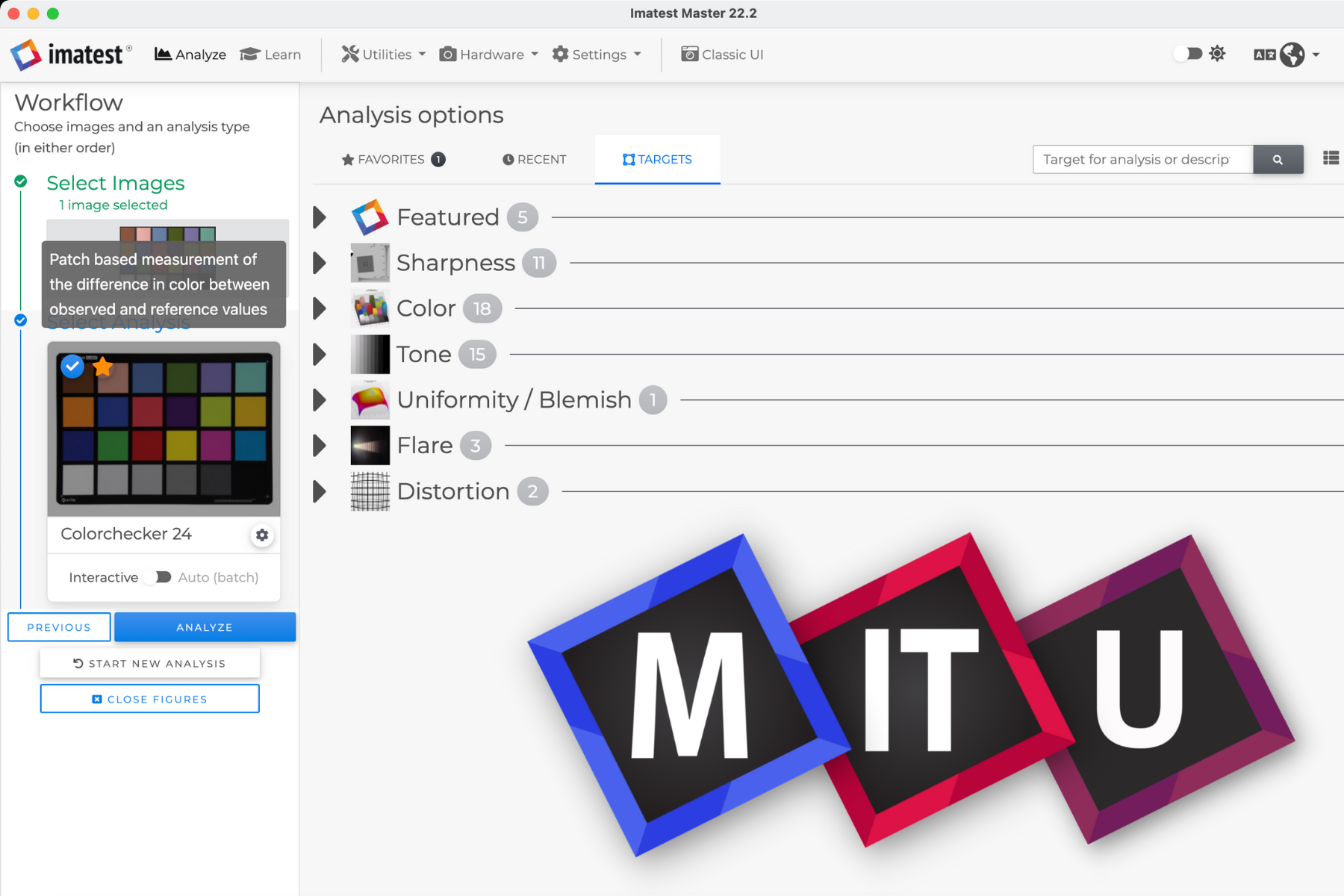Switch to the Recent tab

(535, 159)
